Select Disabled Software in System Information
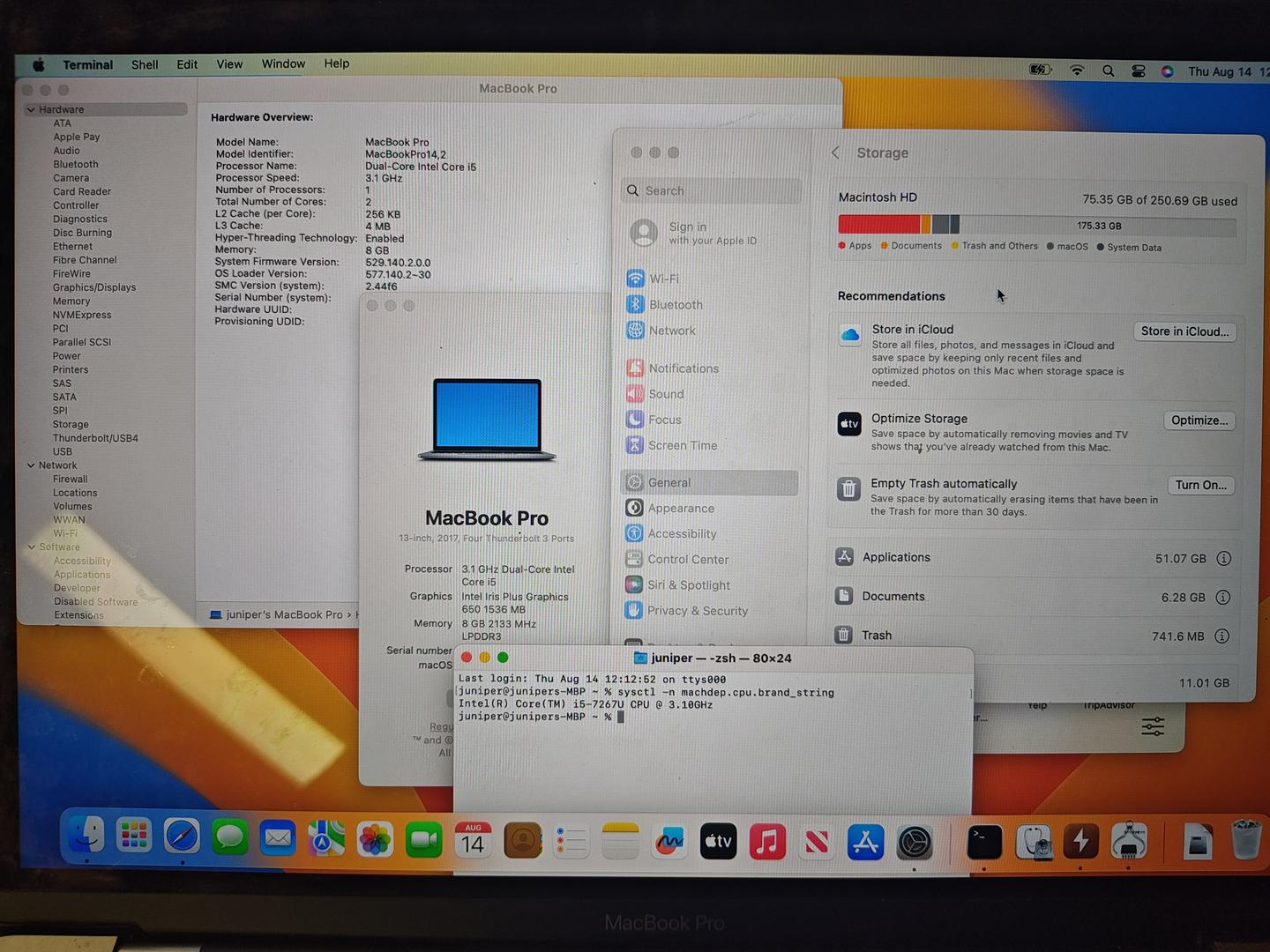The image size is (1270, 952). 96,602
